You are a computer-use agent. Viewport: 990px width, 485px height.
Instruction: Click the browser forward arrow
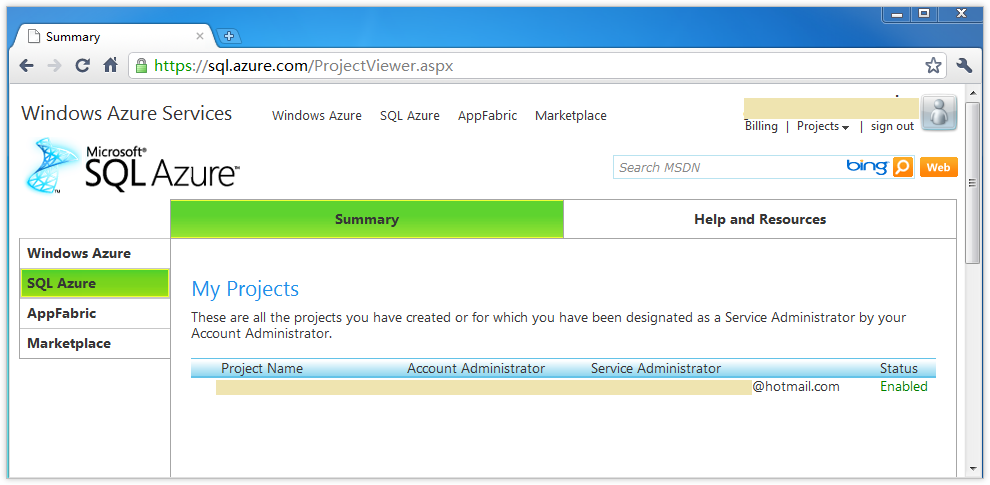tap(54, 66)
